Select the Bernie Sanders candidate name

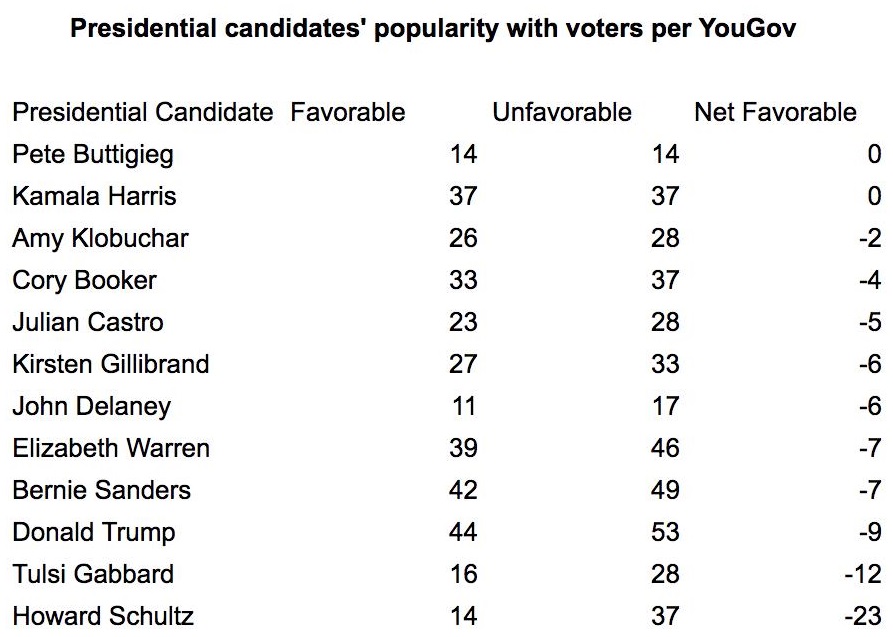[101, 490]
